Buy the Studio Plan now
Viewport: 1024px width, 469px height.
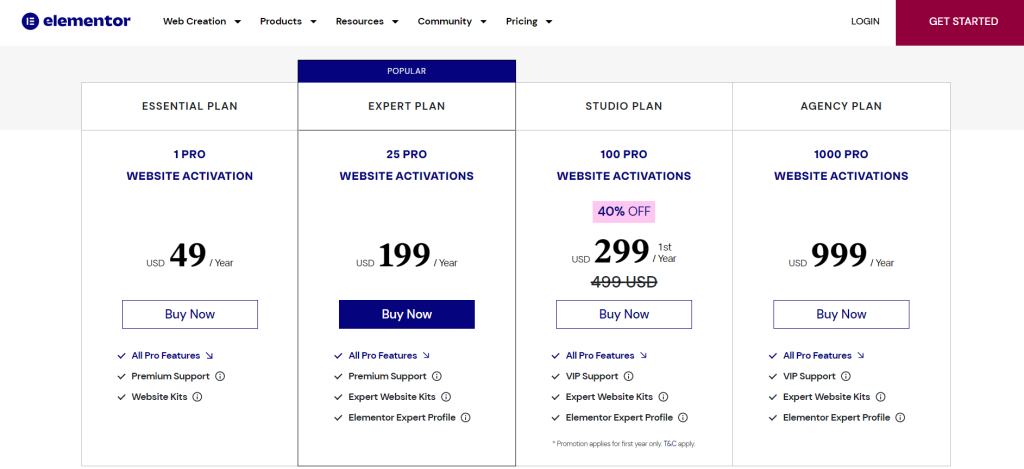(x=624, y=314)
